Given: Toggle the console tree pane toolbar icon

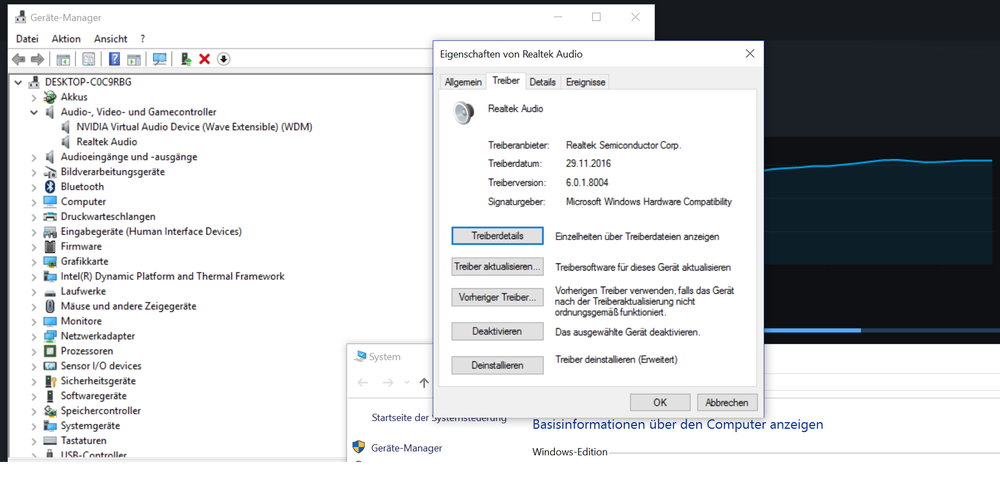Looking at the screenshot, I should (x=63, y=59).
